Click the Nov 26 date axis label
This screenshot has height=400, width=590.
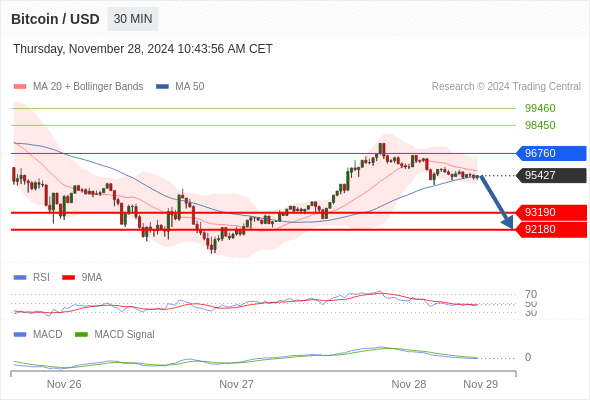pos(64,384)
